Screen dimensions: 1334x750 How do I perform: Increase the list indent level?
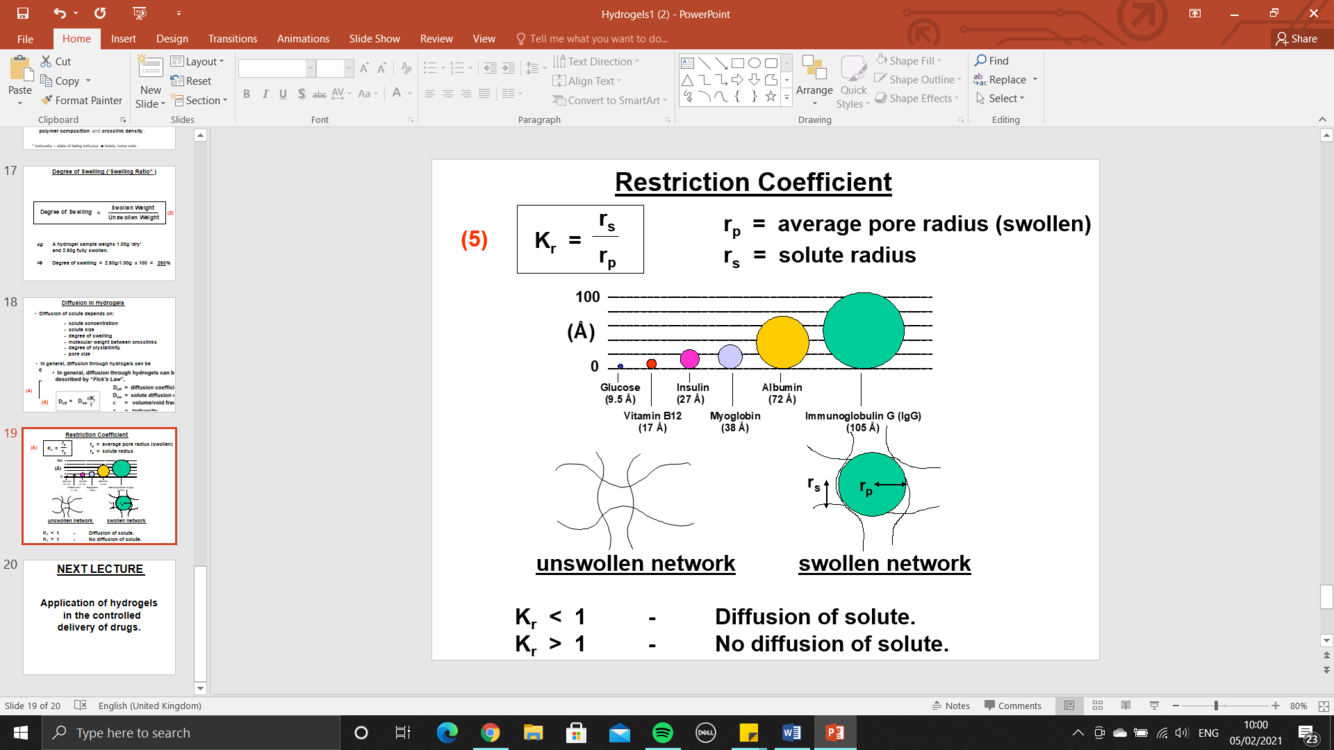pyautogui.click(x=508, y=68)
